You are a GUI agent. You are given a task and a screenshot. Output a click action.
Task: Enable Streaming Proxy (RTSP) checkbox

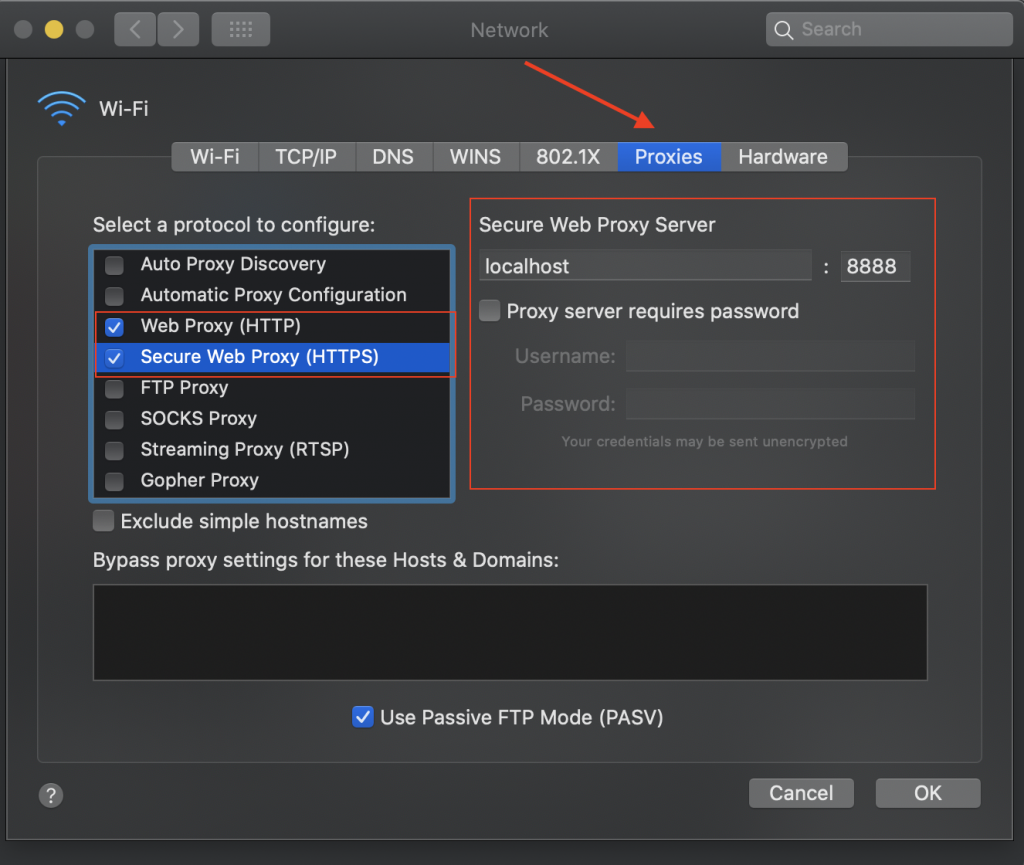tap(114, 450)
